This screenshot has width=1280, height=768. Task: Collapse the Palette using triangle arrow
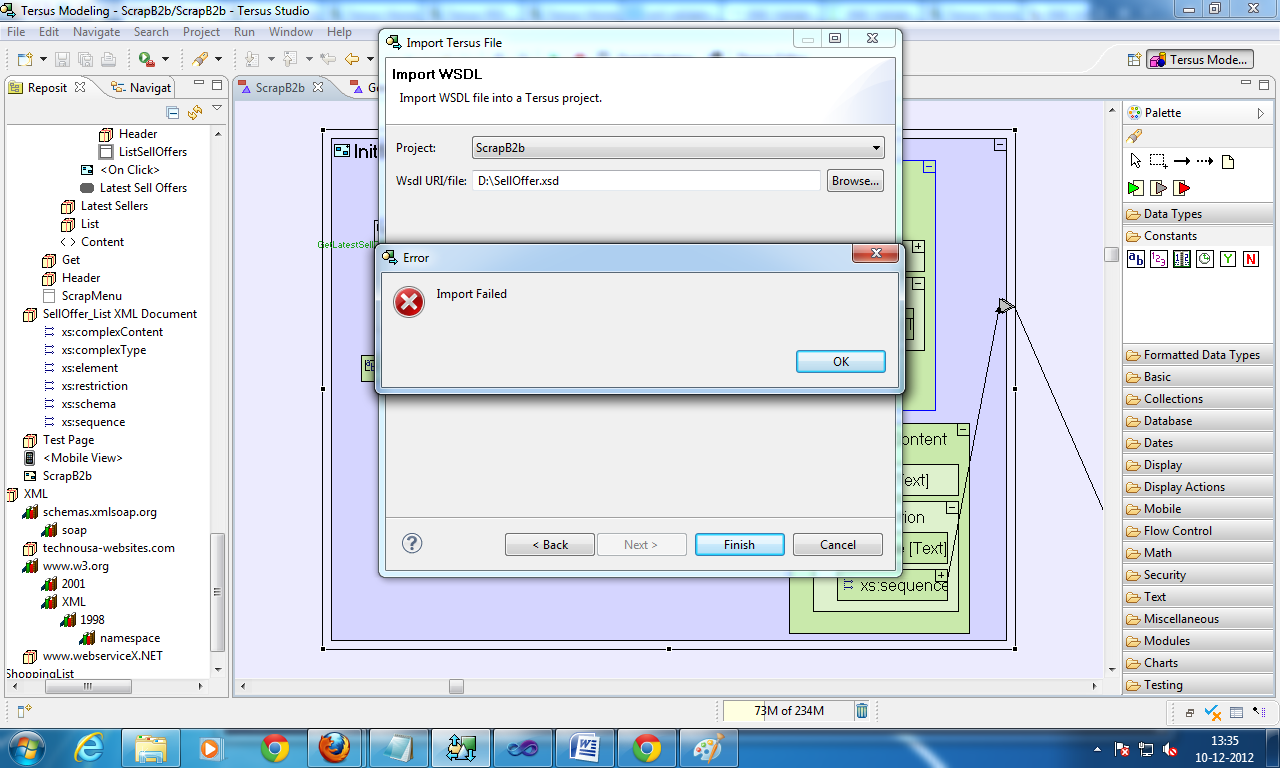point(1260,113)
